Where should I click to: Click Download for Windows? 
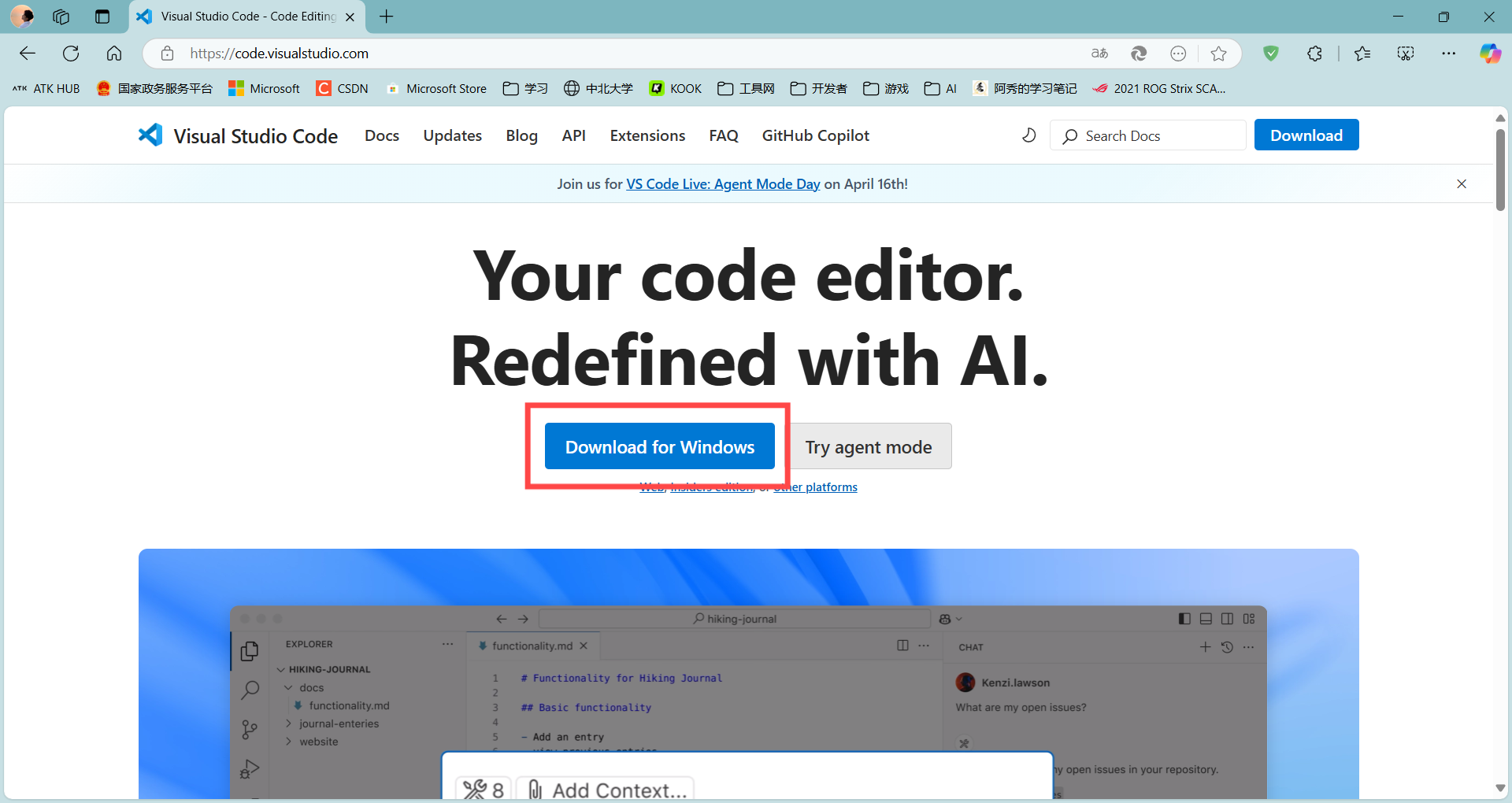[x=659, y=446]
